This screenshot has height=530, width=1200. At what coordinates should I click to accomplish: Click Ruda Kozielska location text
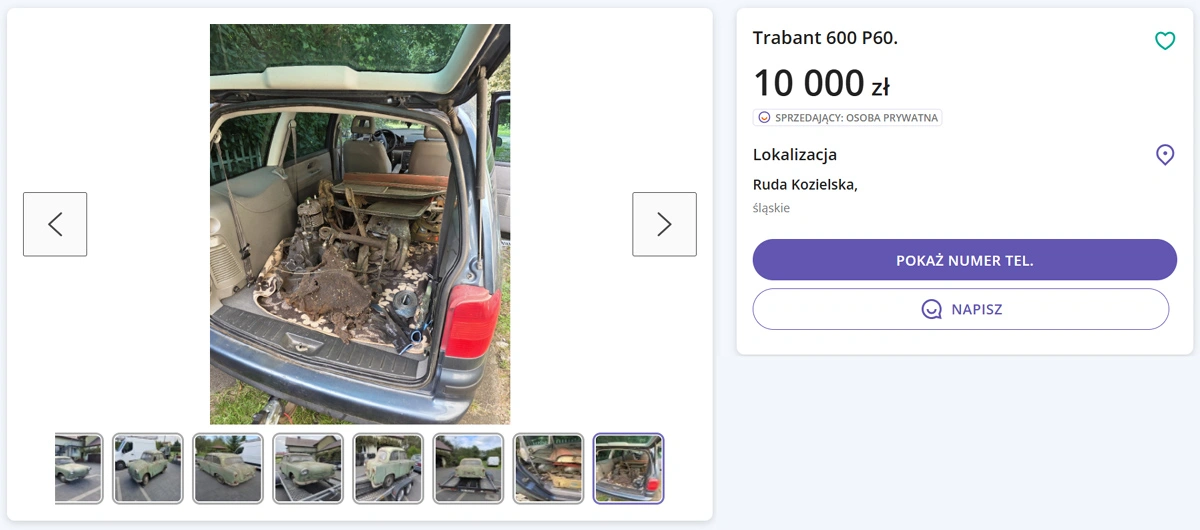(805, 184)
